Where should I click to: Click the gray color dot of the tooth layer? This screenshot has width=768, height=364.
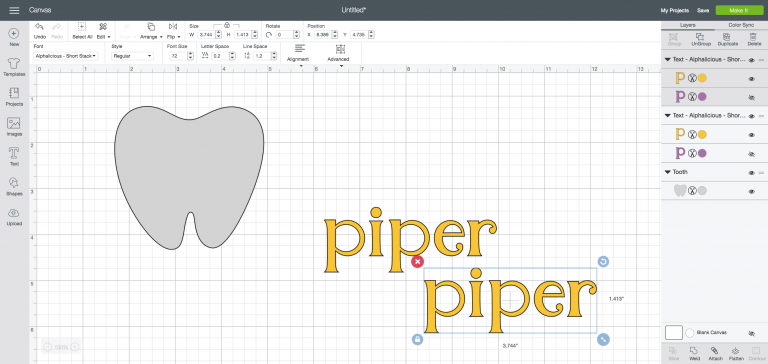coord(702,191)
